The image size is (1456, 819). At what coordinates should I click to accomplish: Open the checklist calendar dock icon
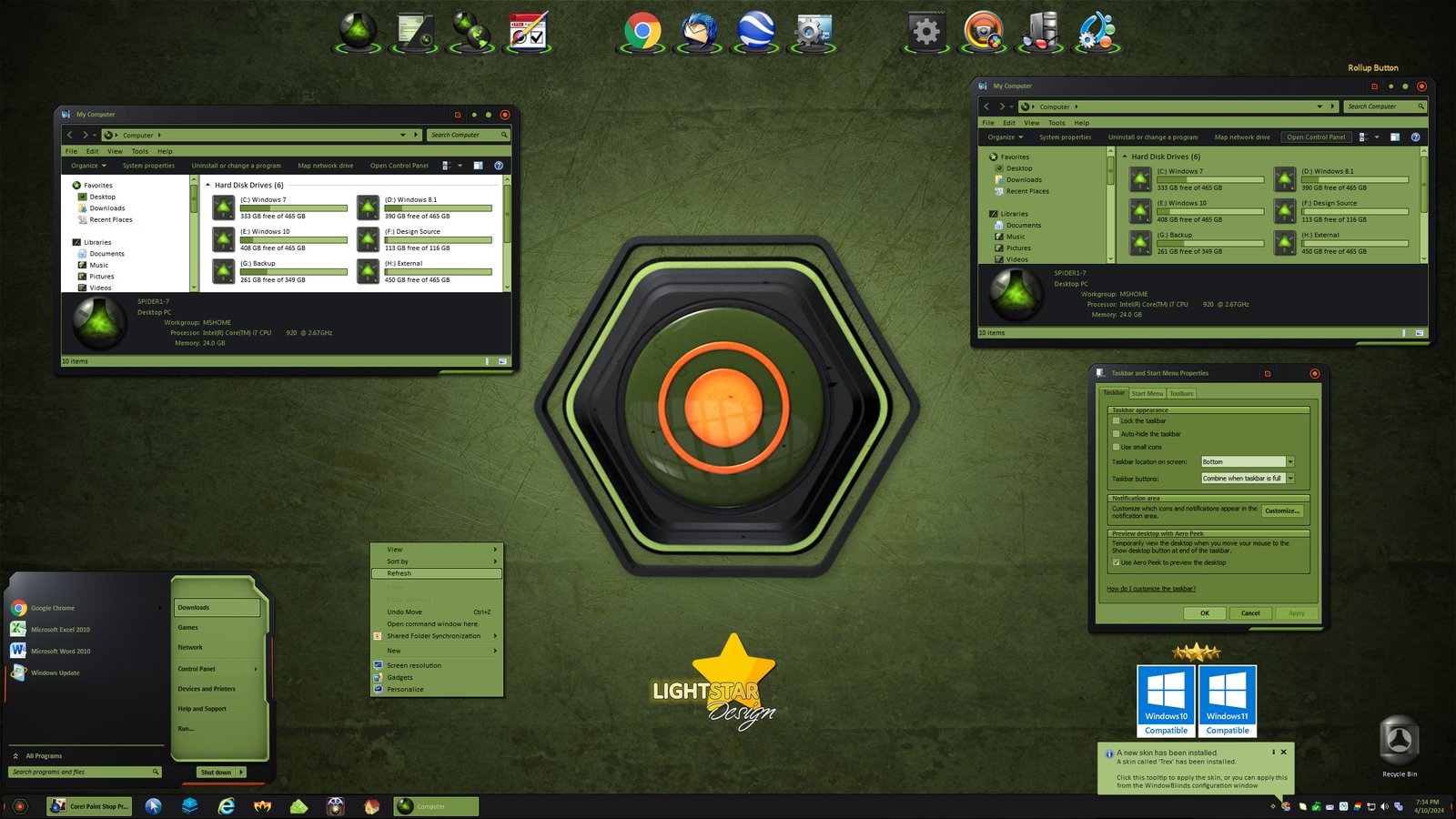pyautogui.click(x=529, y=32)
